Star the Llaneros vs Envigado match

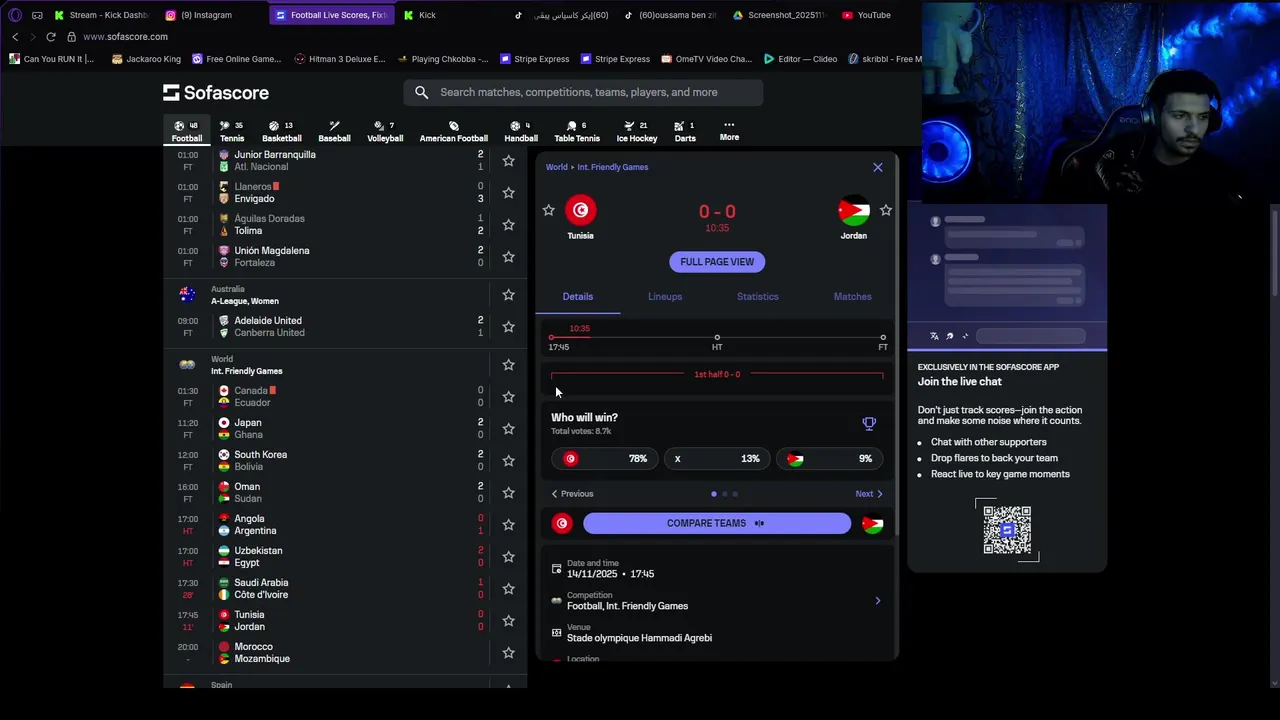pos(508,193)
